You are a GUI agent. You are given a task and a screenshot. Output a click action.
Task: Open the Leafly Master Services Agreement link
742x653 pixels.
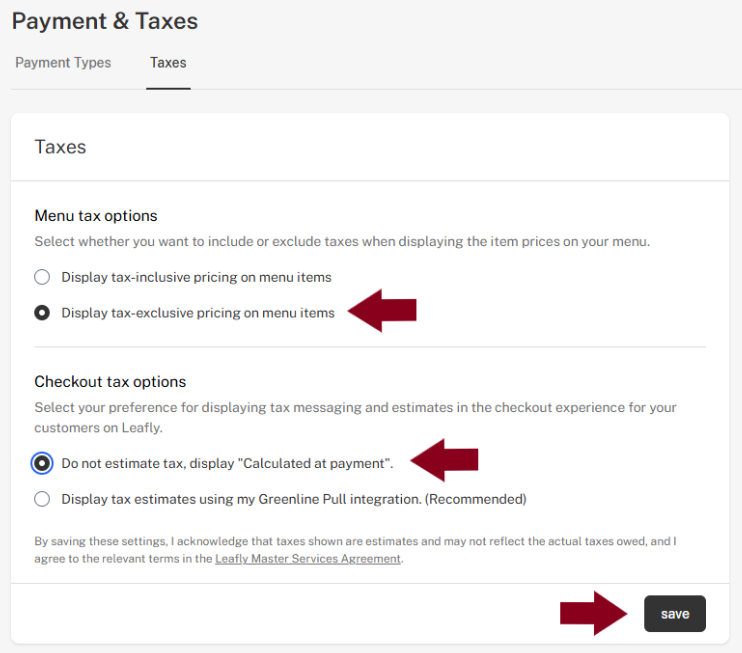(x=308, y=559)
